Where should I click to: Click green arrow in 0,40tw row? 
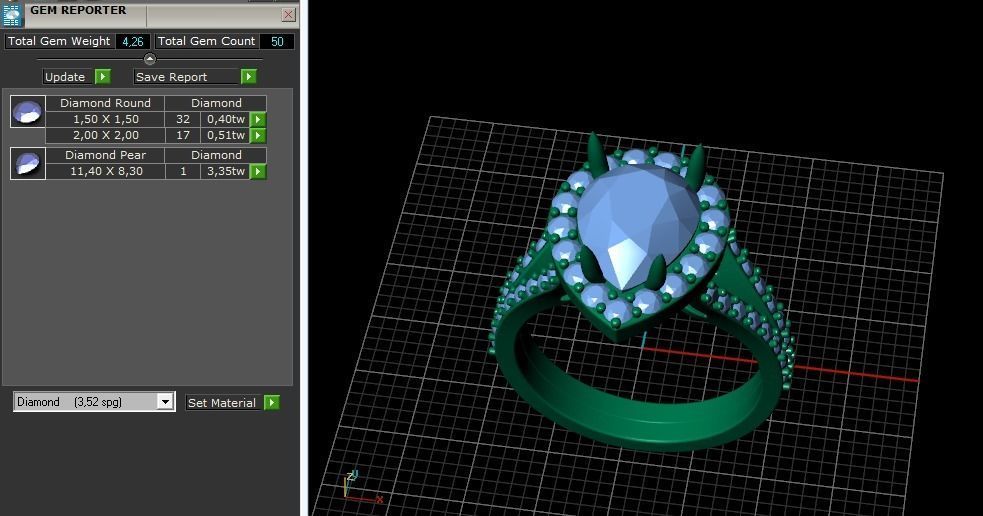point(258,119)
